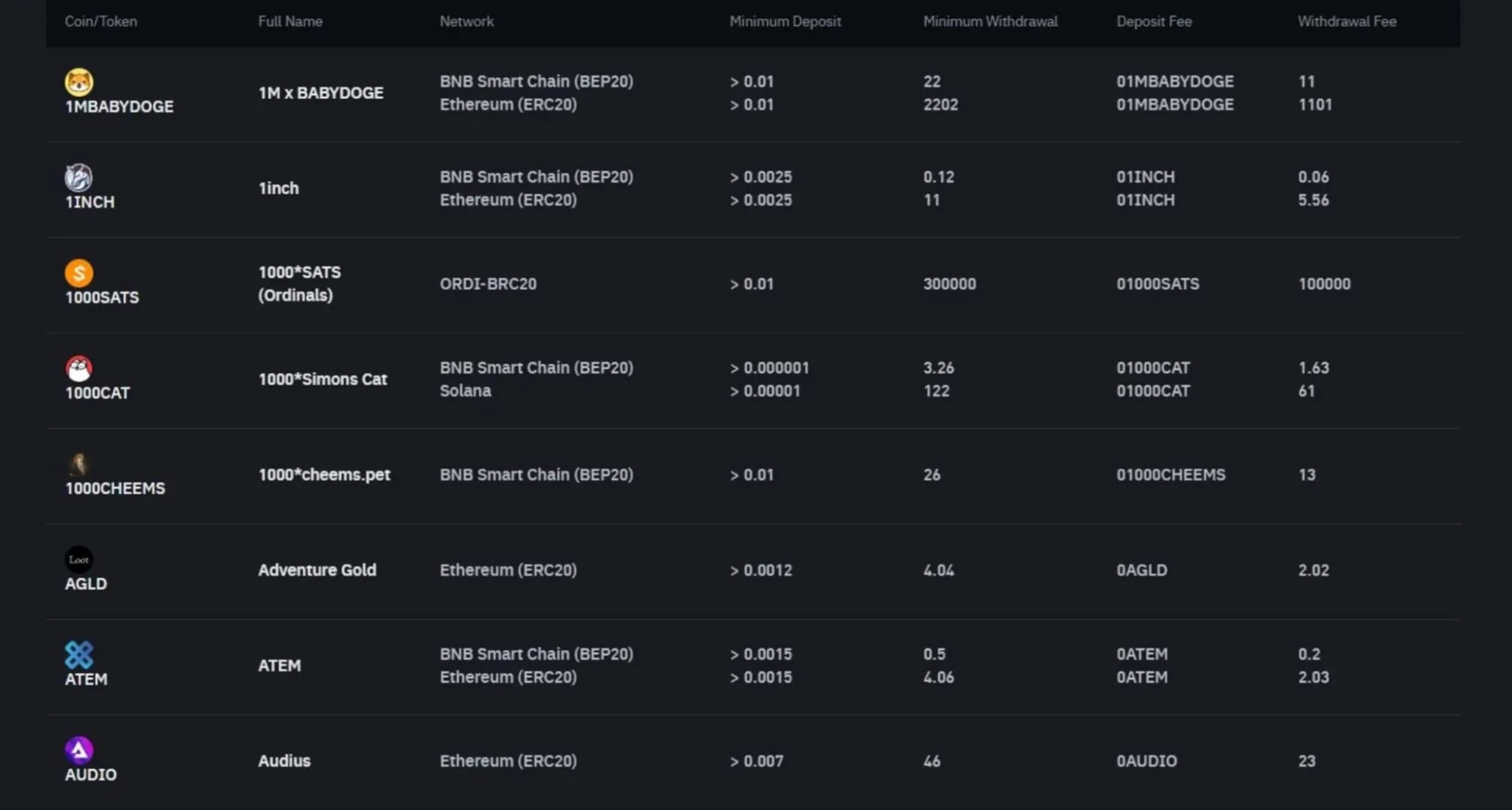The height and width of the screenshot is (810, 1512).
Task: Select the 1MBABYDOGE ticker label
Action: tap(119, 106)
